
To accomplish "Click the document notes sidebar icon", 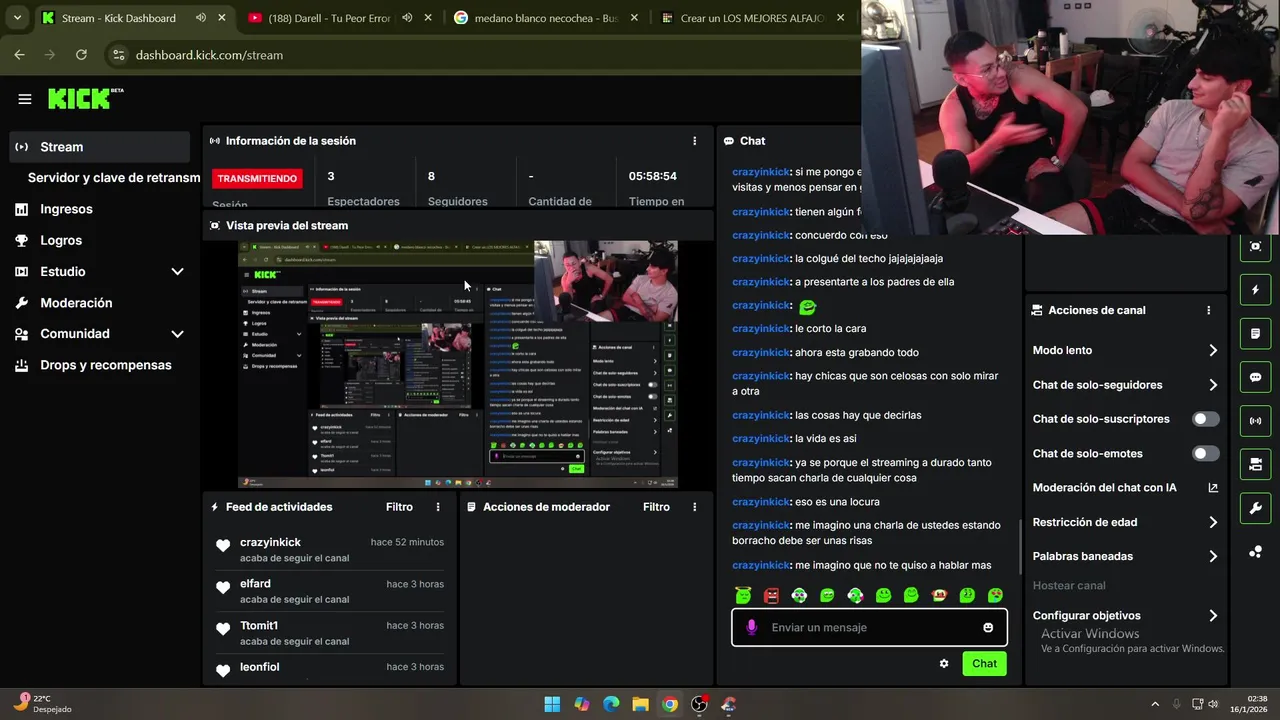I will point(1256,333).
